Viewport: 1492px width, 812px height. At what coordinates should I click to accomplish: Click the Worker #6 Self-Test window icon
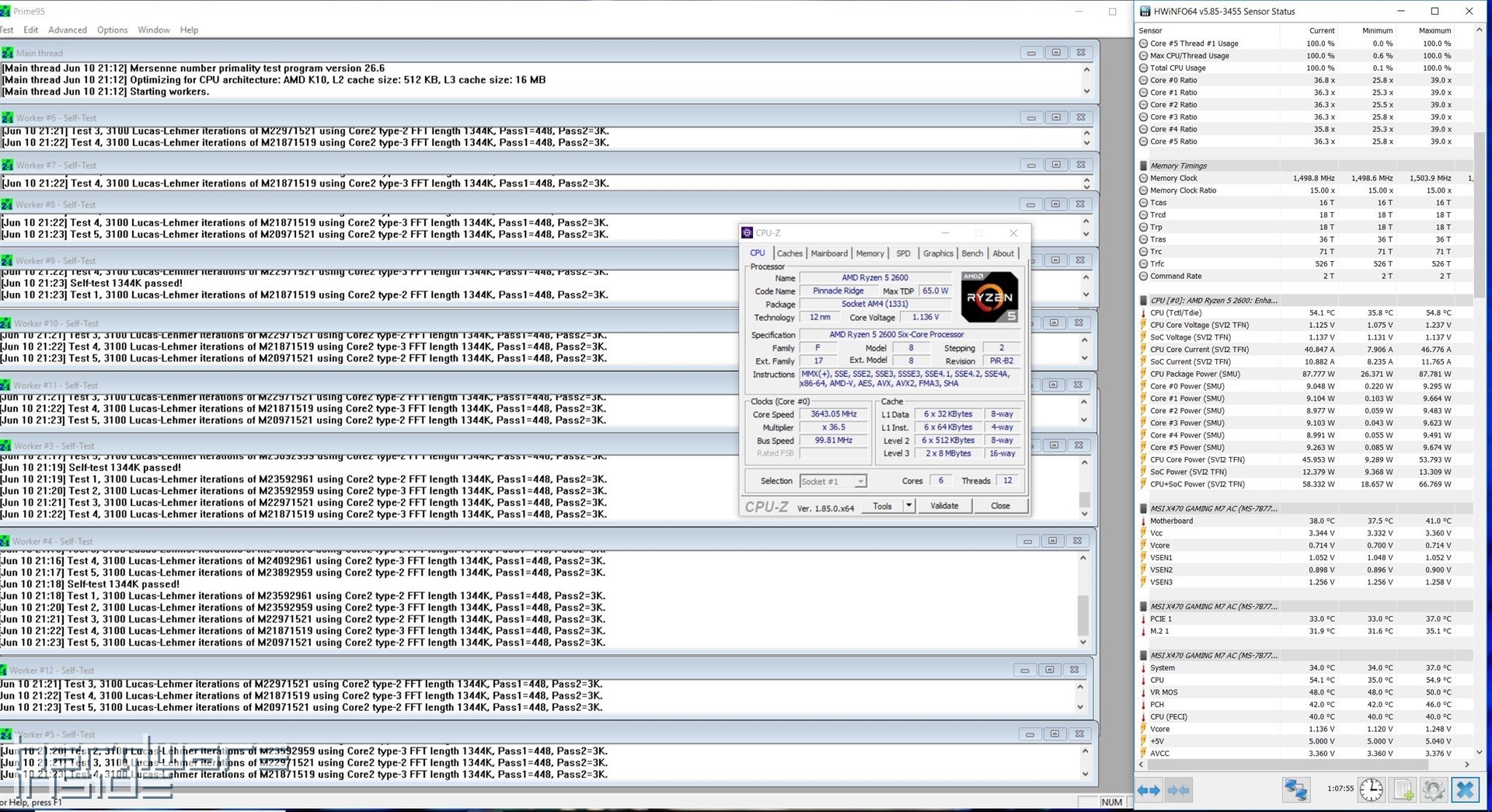pyautogui.click(x=8, y=117)
